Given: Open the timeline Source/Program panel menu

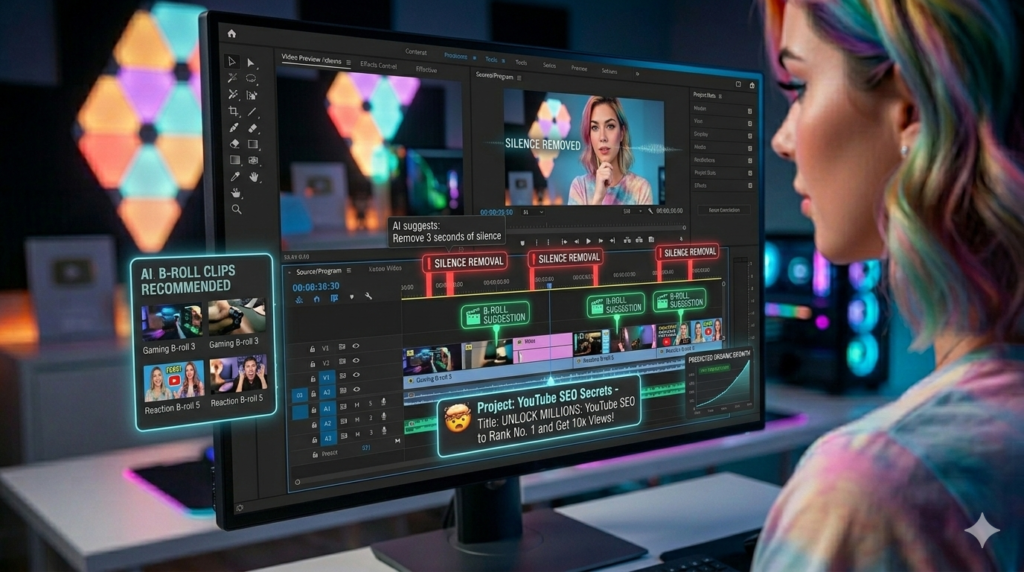Looking at the screenshot, I should [349, 270].
